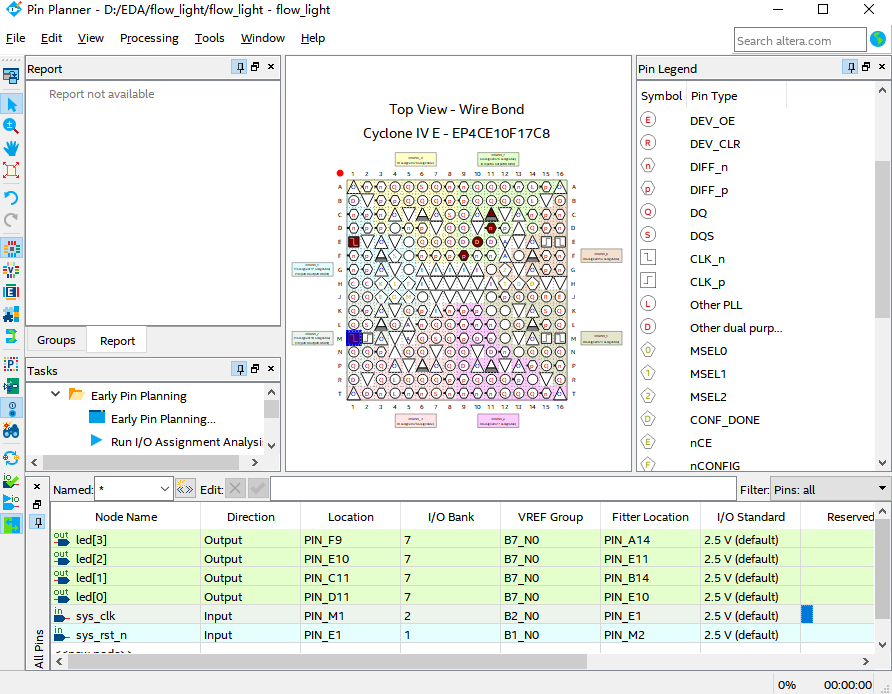Click in the Search altera.com field
The height and width of the screenshot is (694, 892).
(800, 40)
